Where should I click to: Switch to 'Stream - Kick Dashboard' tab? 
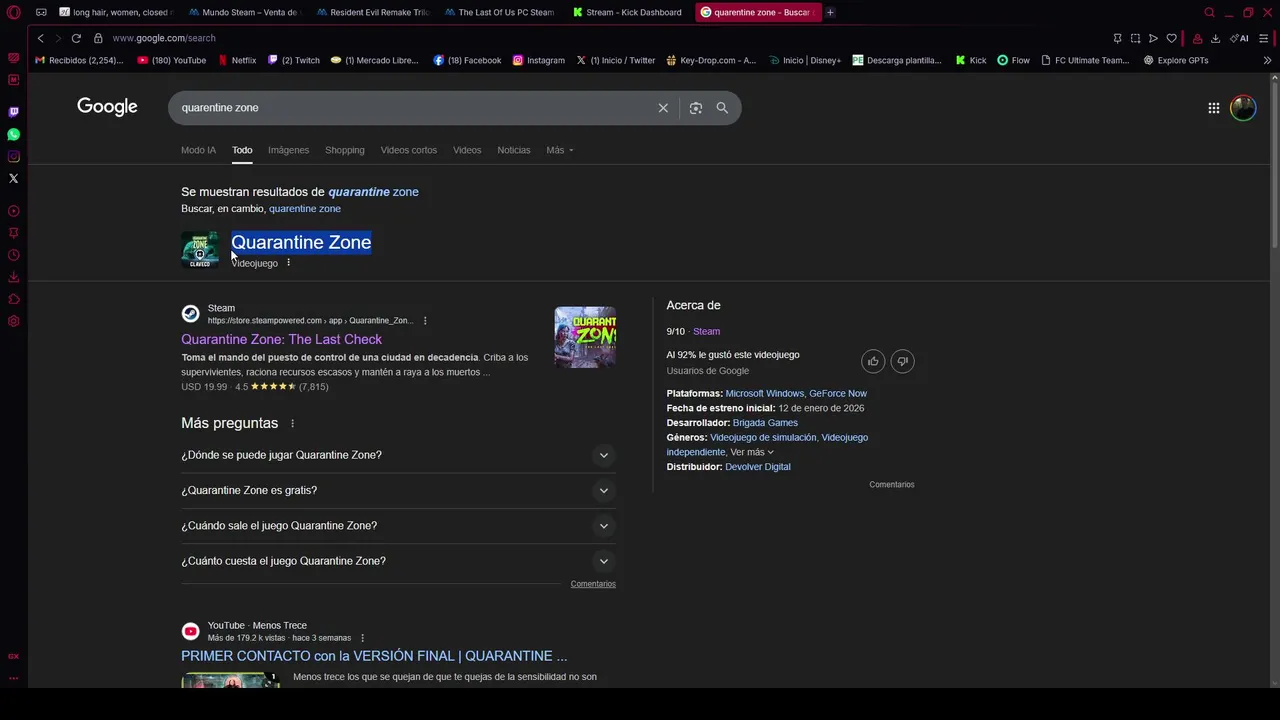(627, 12)
